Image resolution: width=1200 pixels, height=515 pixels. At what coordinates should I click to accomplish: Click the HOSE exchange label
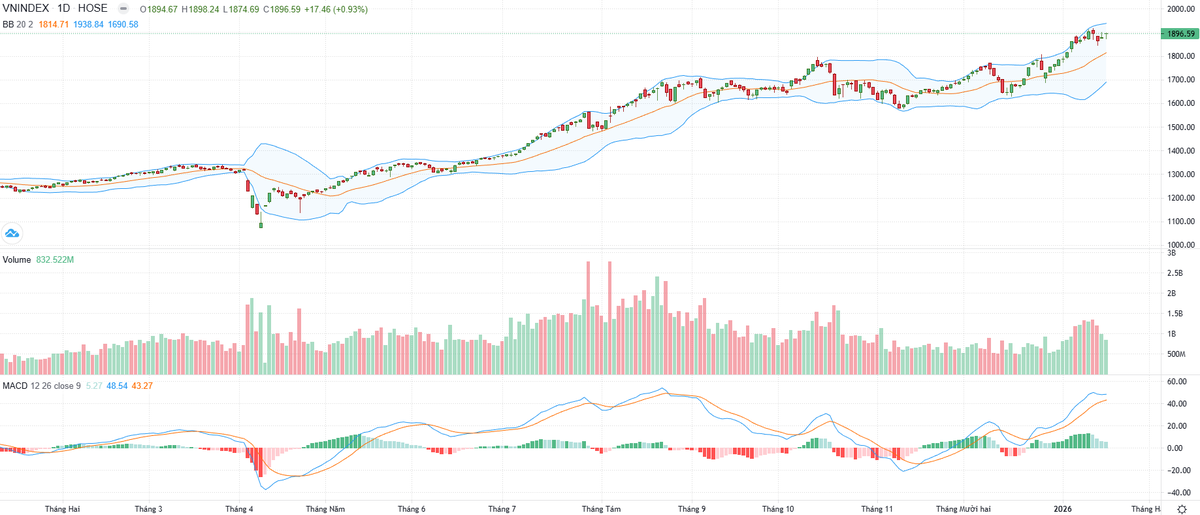[x=93, y=8]
